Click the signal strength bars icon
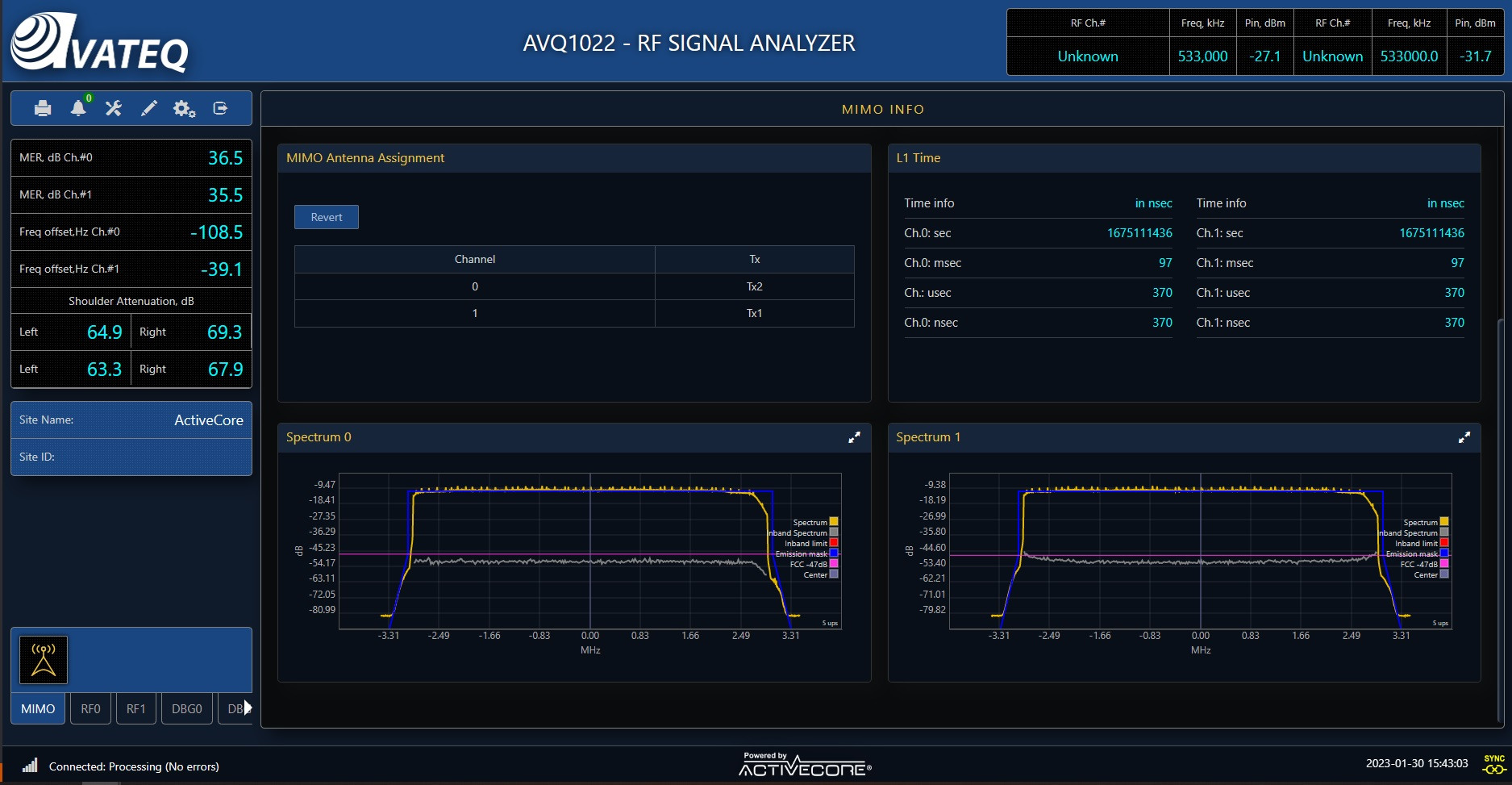Viewport: 1512px width, 785px height. coord(30,766)
